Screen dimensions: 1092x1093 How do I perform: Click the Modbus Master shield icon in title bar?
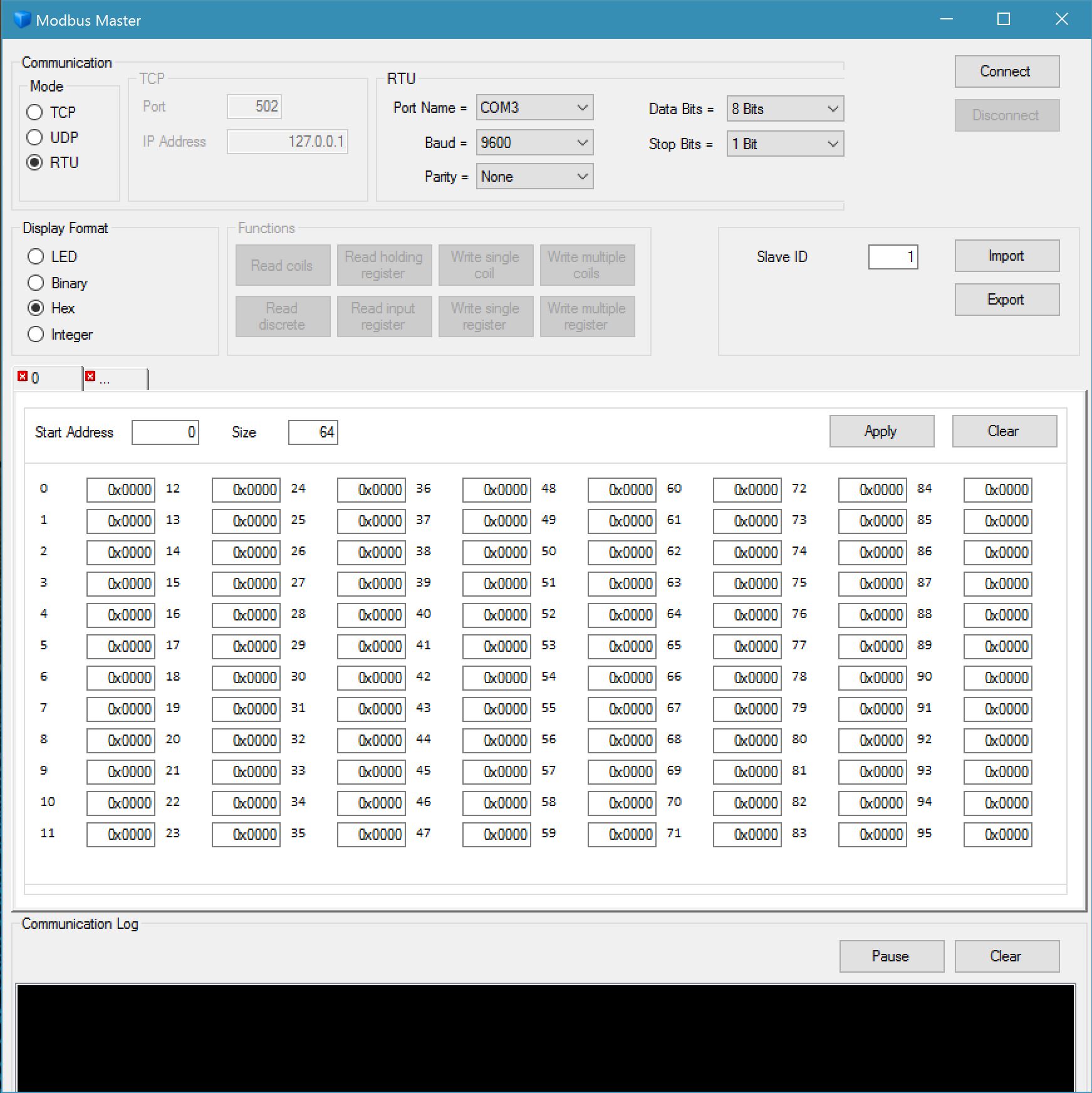pyautogui.click(x=23, y=19)
